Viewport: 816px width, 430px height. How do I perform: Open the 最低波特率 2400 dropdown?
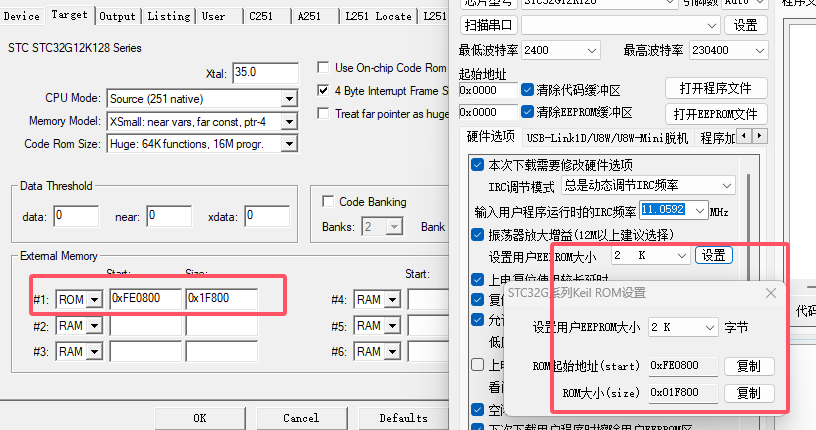(x=561, y=50)
